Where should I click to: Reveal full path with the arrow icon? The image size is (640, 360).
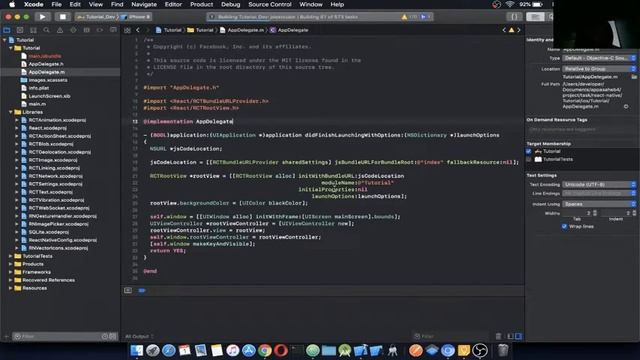[x=626, y=107]
